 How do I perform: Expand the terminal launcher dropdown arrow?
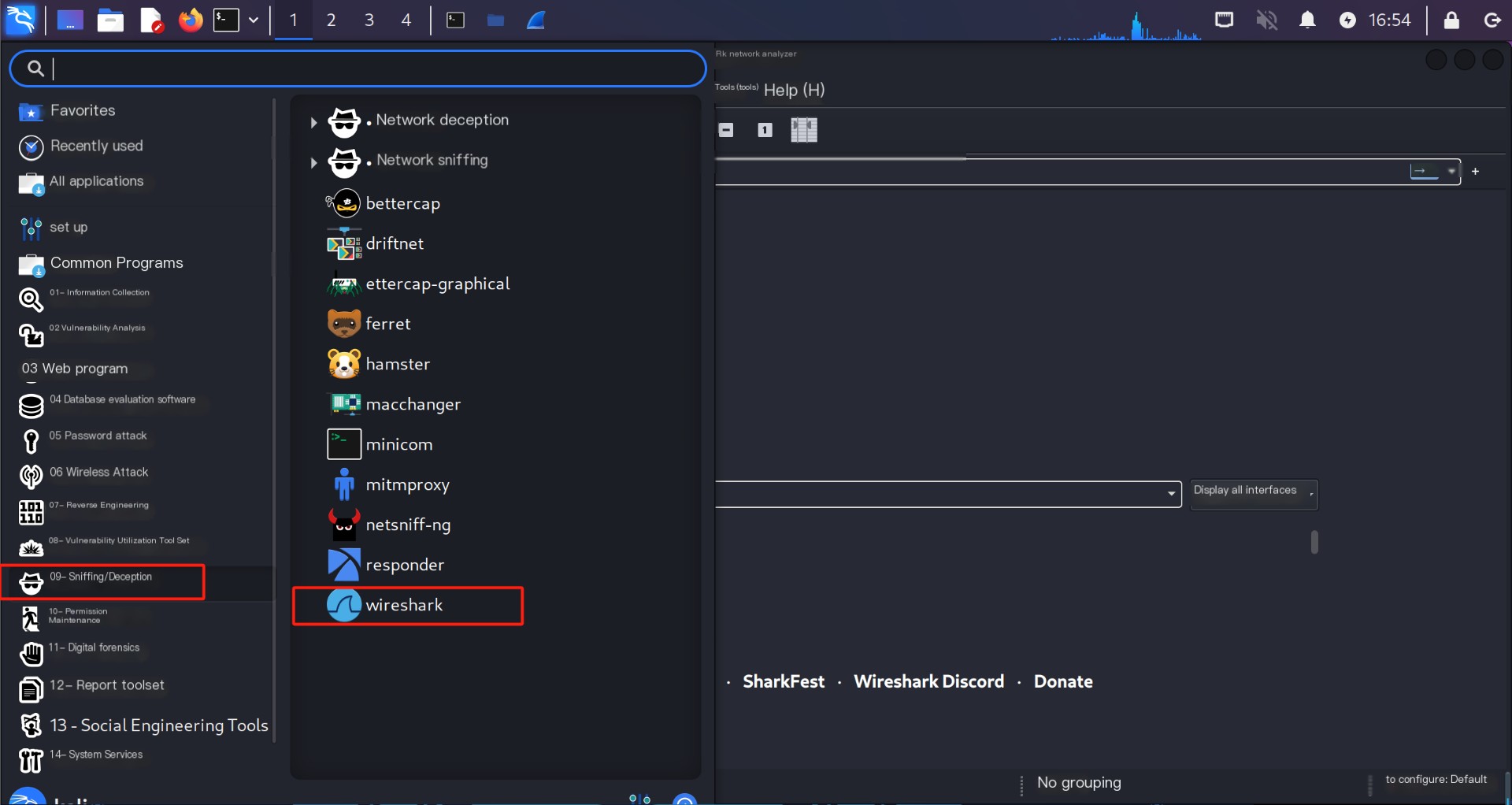(254, 20)
